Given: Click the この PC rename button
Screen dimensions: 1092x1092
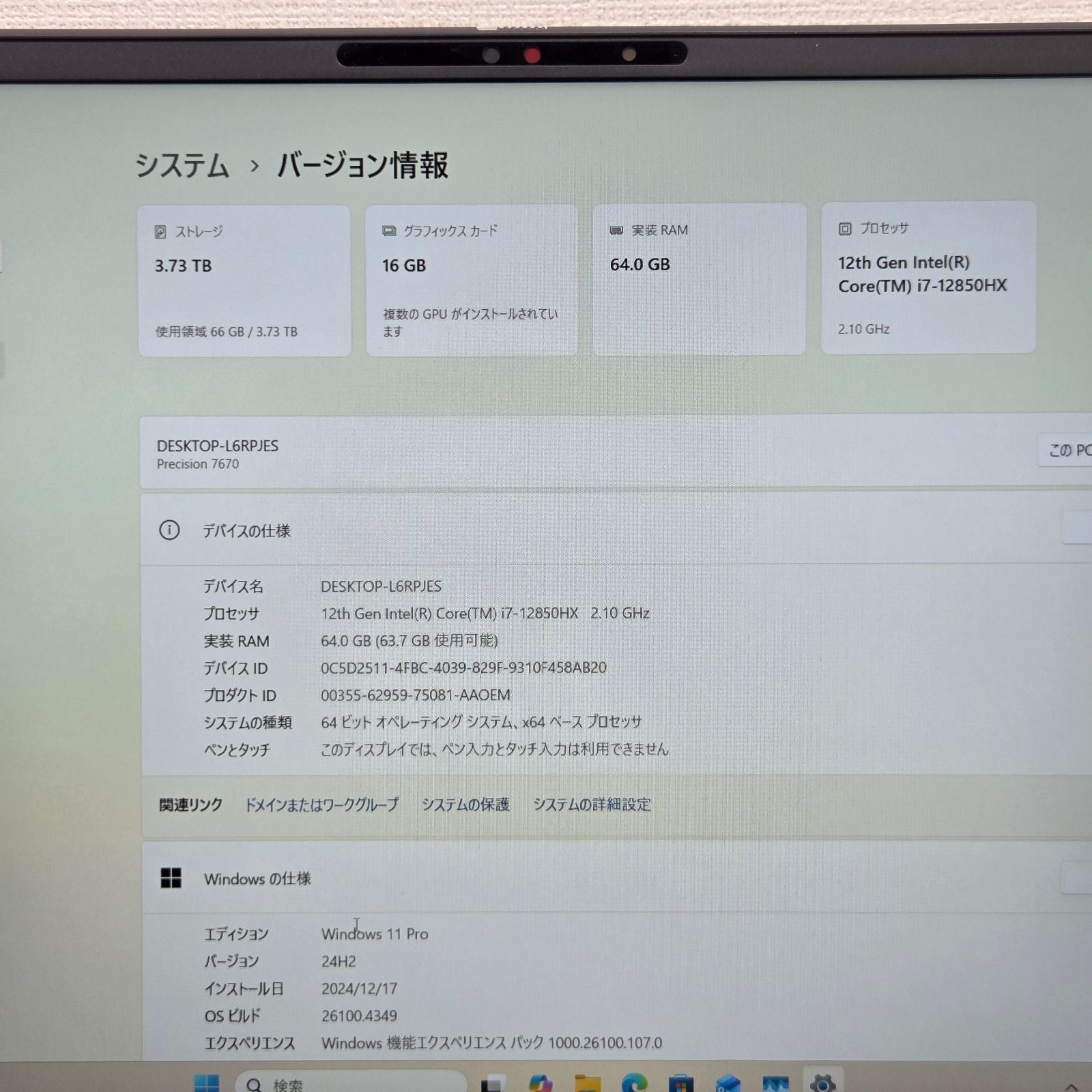Looking at the screenshot, I should click(1065, 450).
